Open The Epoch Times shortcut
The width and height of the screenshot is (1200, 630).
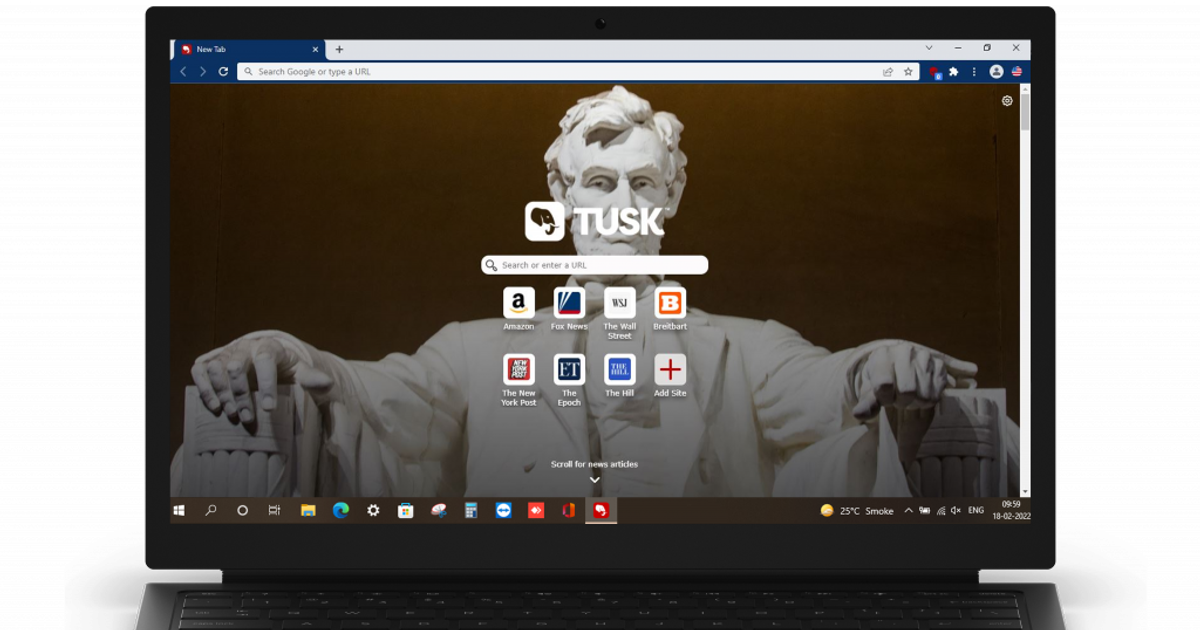pos(569,370)
